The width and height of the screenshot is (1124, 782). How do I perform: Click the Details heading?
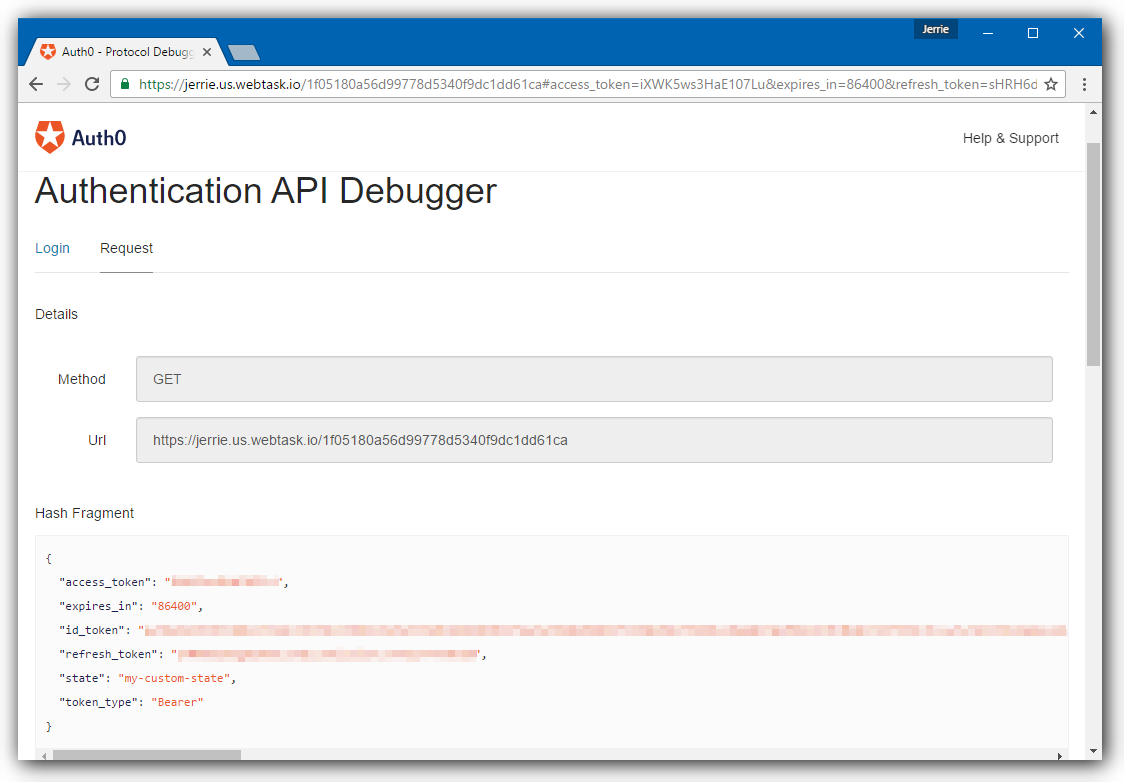click(x=57, y=314)
